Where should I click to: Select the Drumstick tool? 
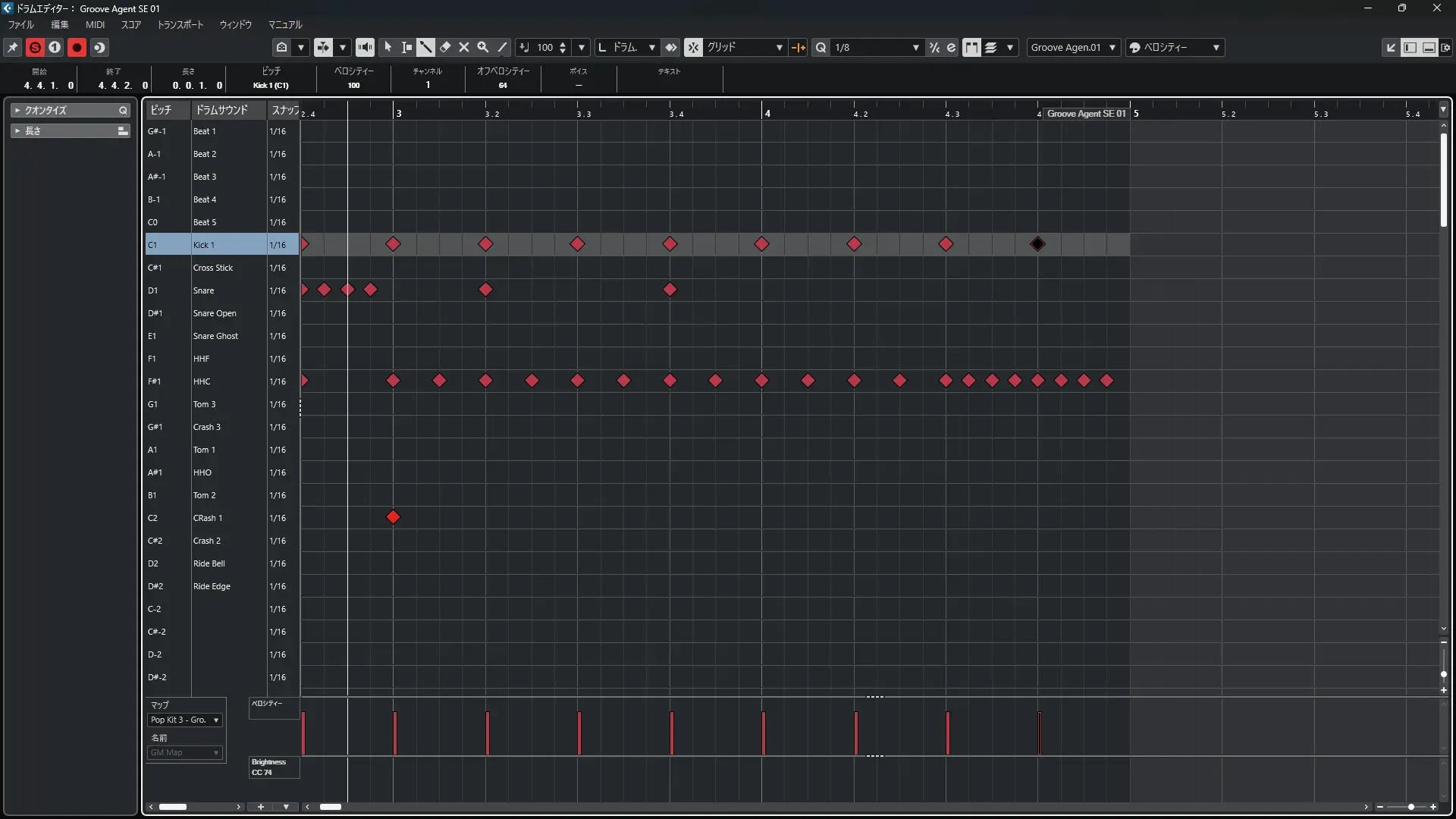[425, 47]
